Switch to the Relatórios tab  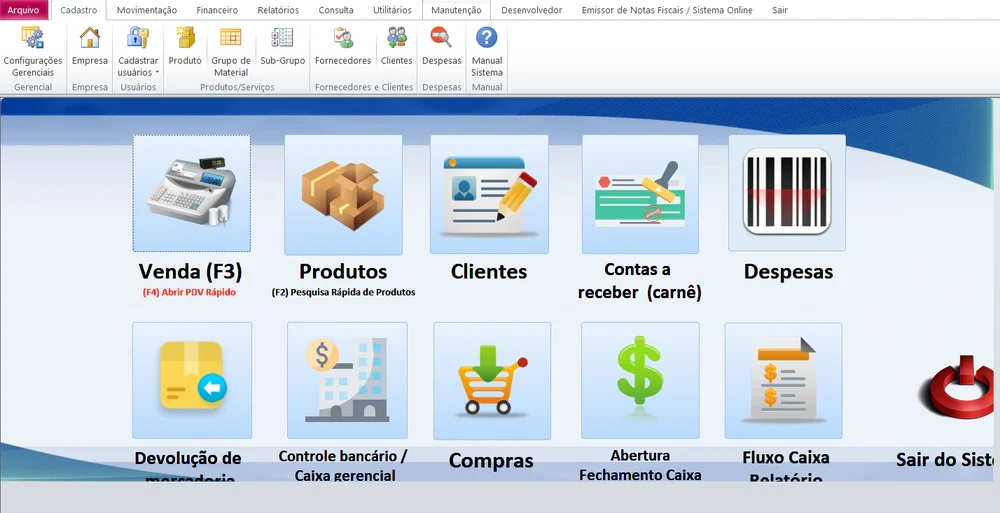pyautogui.click(x=278, y=10)
